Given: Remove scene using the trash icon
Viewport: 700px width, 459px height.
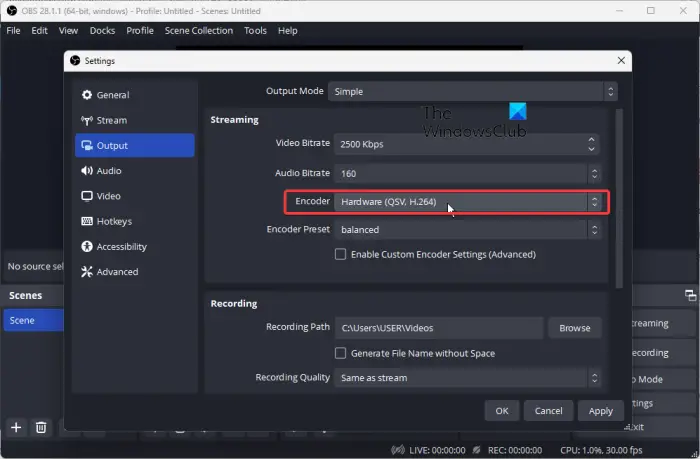Looking at the screenshot, I should click(x=41, y=427).
